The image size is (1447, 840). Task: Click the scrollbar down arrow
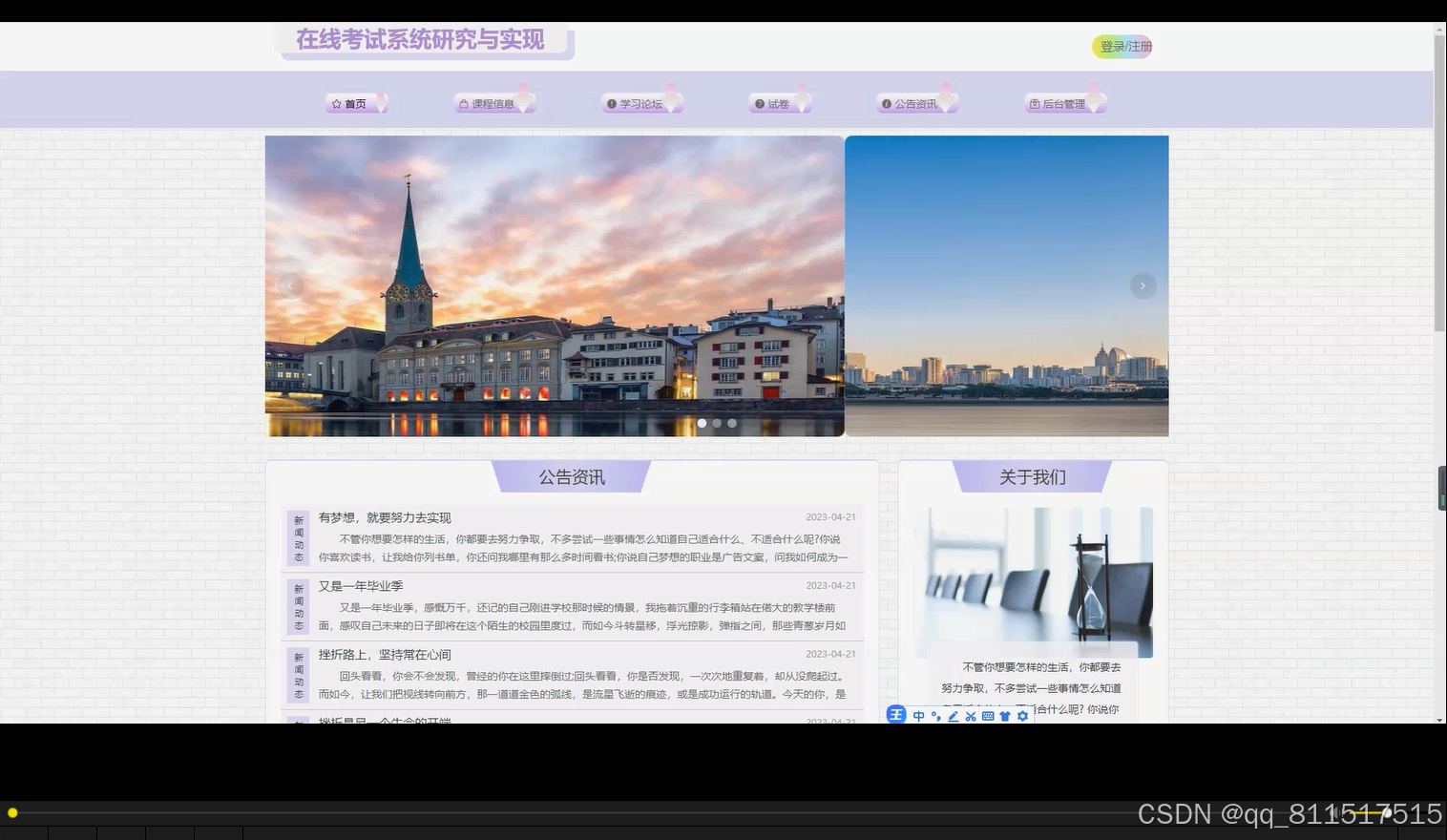coord(1439,719)
